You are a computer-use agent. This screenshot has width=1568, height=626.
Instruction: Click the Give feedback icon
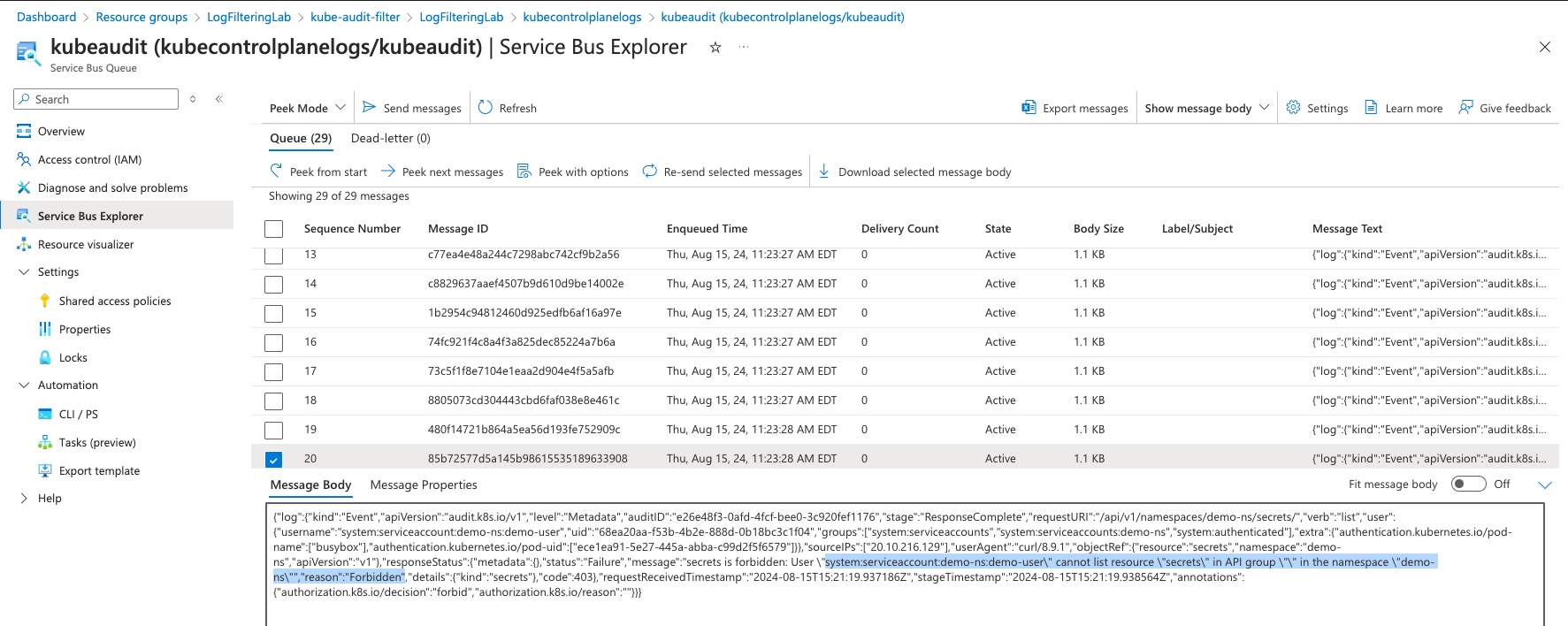click(x=1465, y=108)
